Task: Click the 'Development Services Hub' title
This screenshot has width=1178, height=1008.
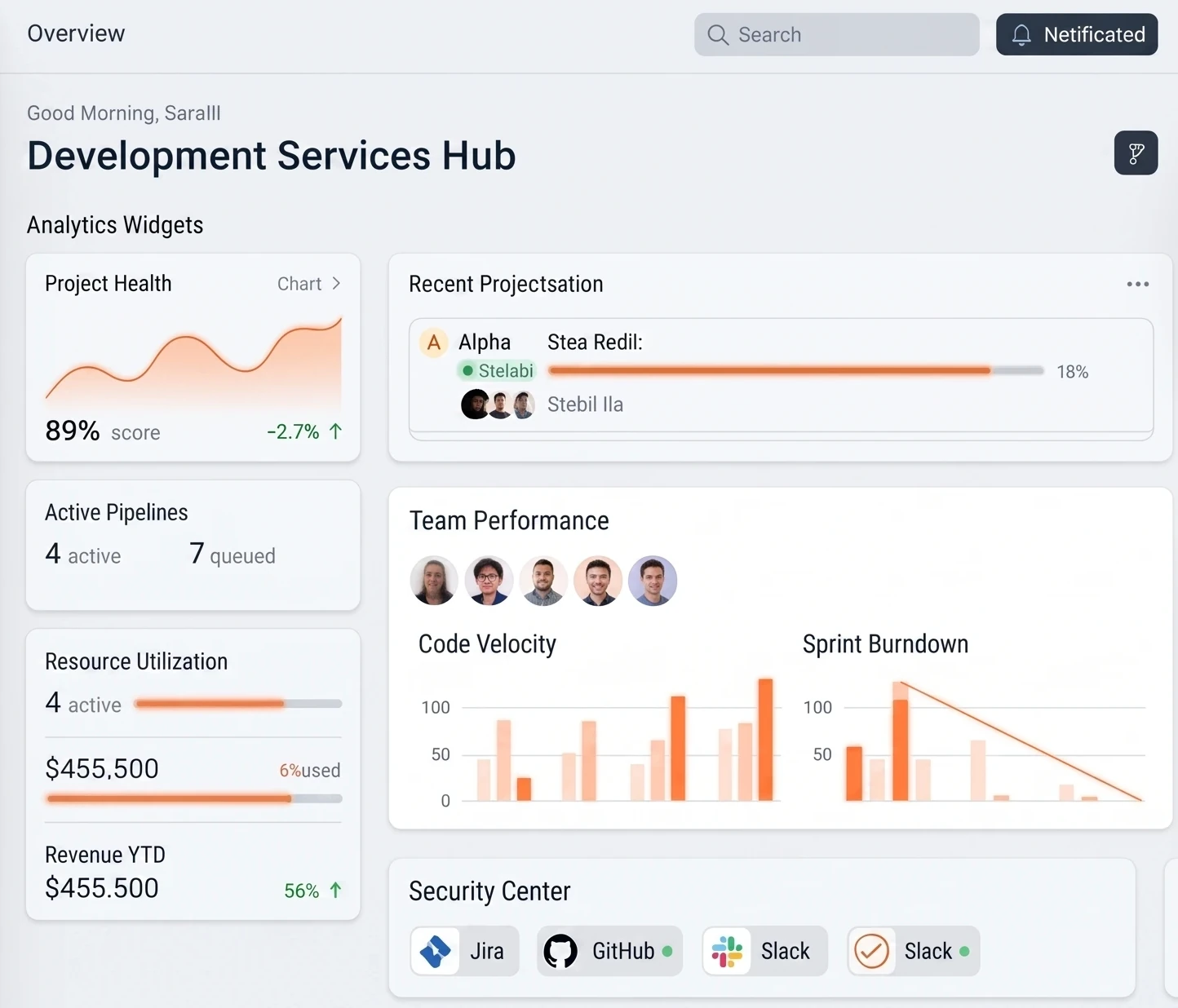Action: click(272, 156)
